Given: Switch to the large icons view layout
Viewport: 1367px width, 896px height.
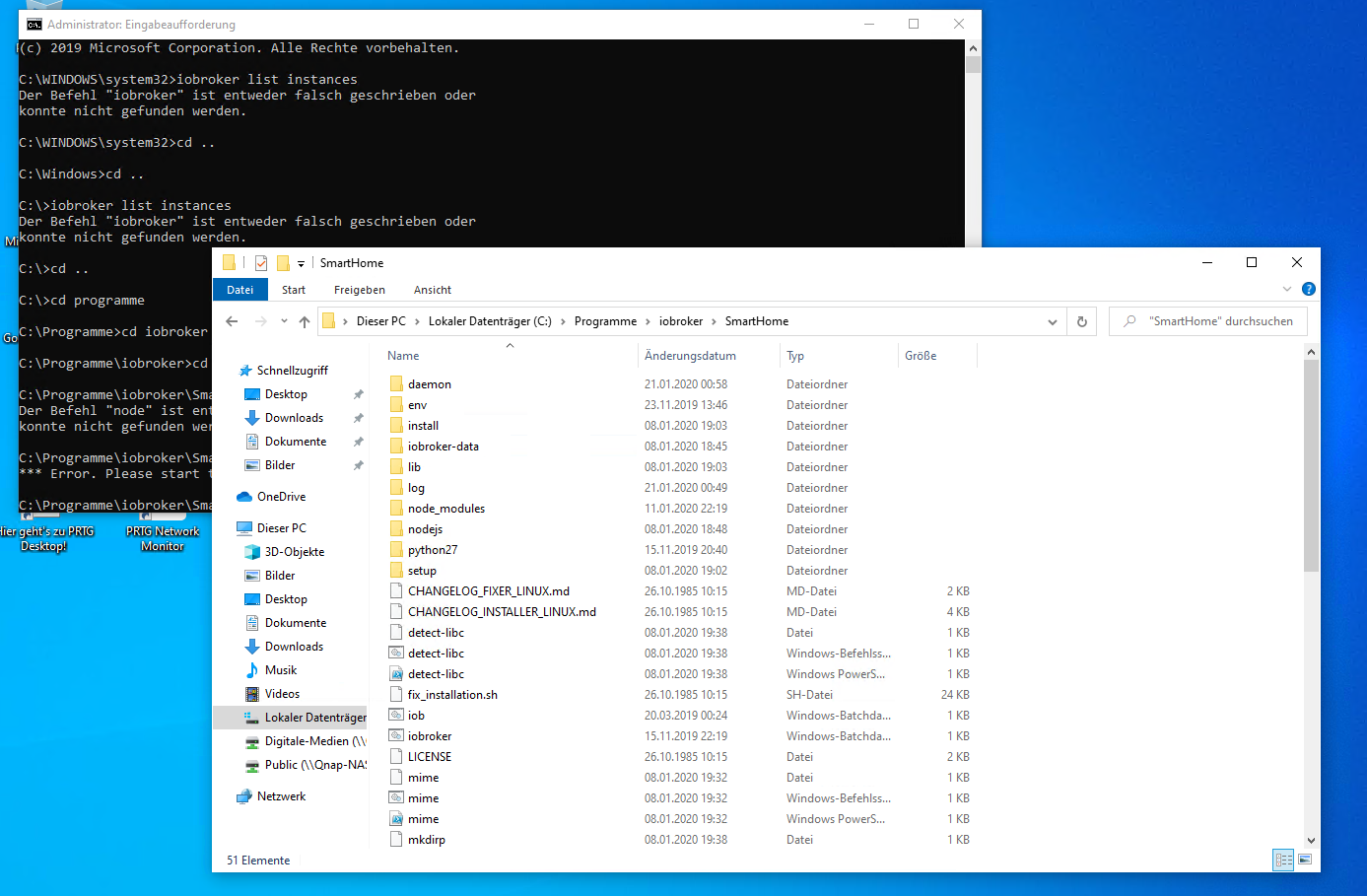Looking at the screenshot, I should 1305,860.
